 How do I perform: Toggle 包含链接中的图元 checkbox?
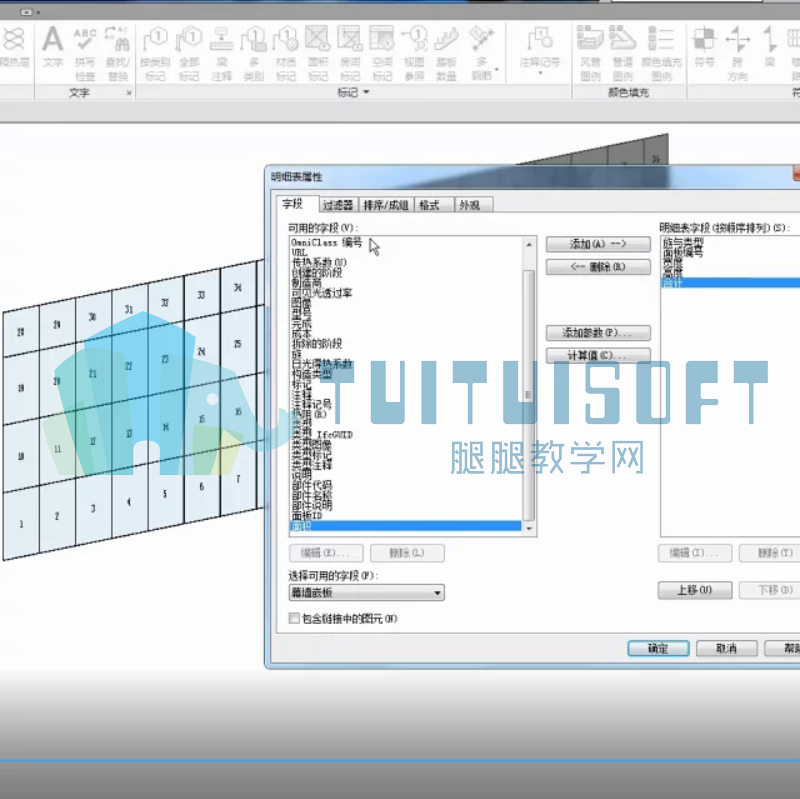[x=294, y=618]
